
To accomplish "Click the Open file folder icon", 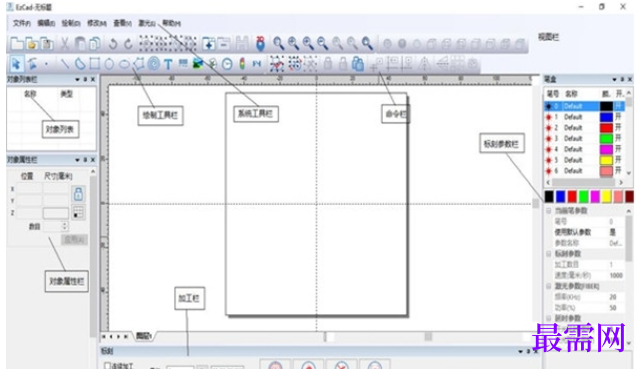I will coord(32,44).
